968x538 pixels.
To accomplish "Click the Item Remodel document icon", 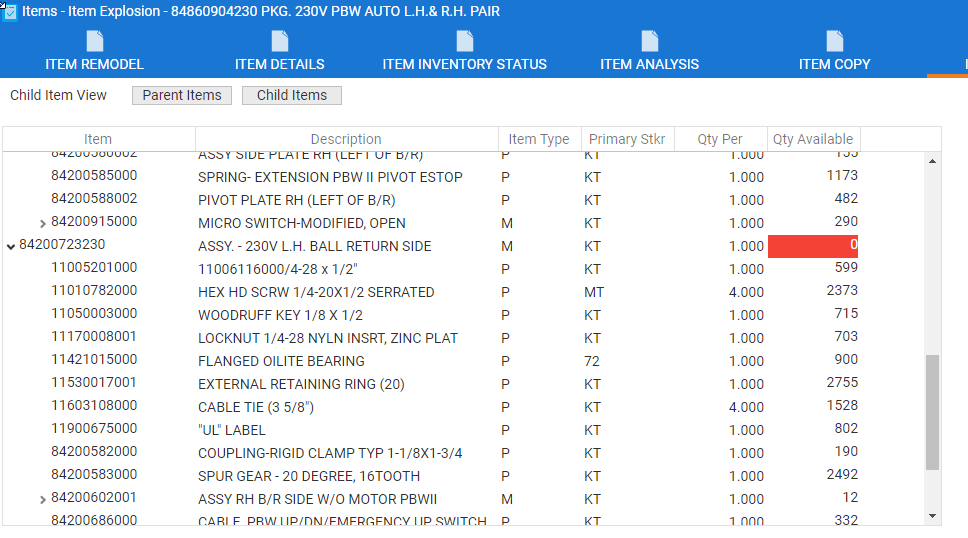I will [94, 41].
